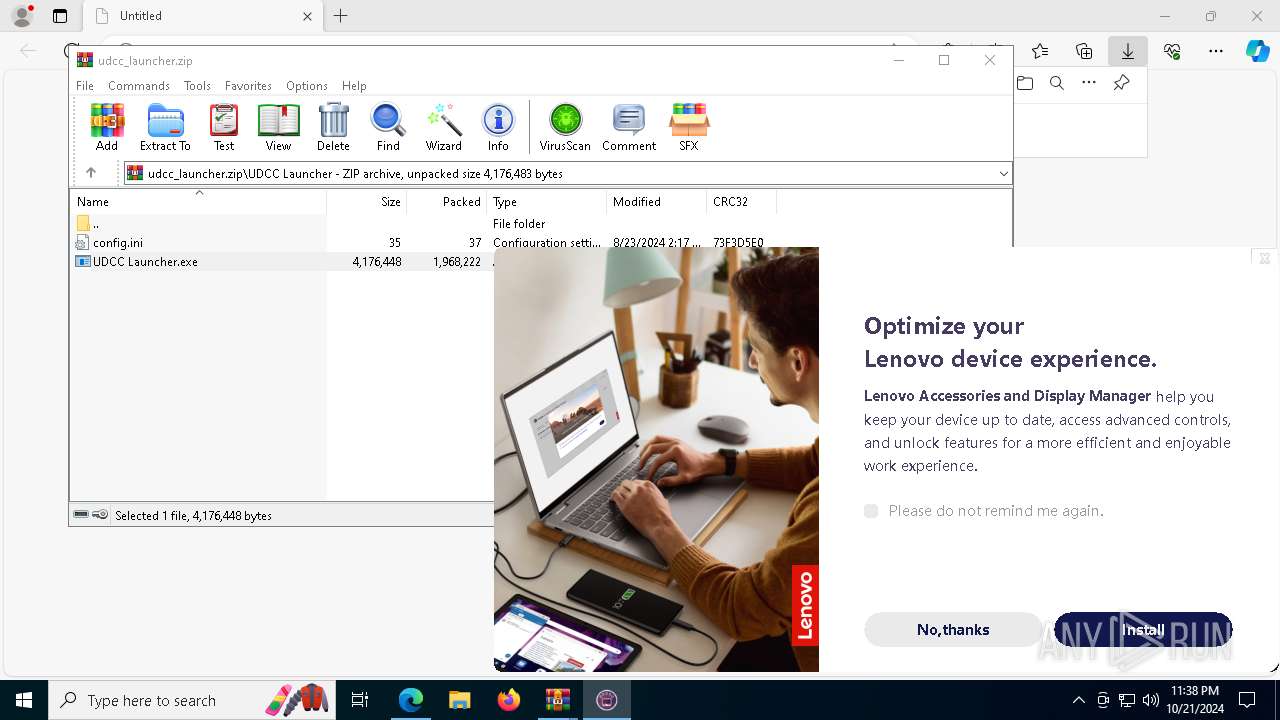Screen dimensions: 1280x720
Task: Click the SFX toolbar icon
Action: pyautogui.click(x=689, y=127)
